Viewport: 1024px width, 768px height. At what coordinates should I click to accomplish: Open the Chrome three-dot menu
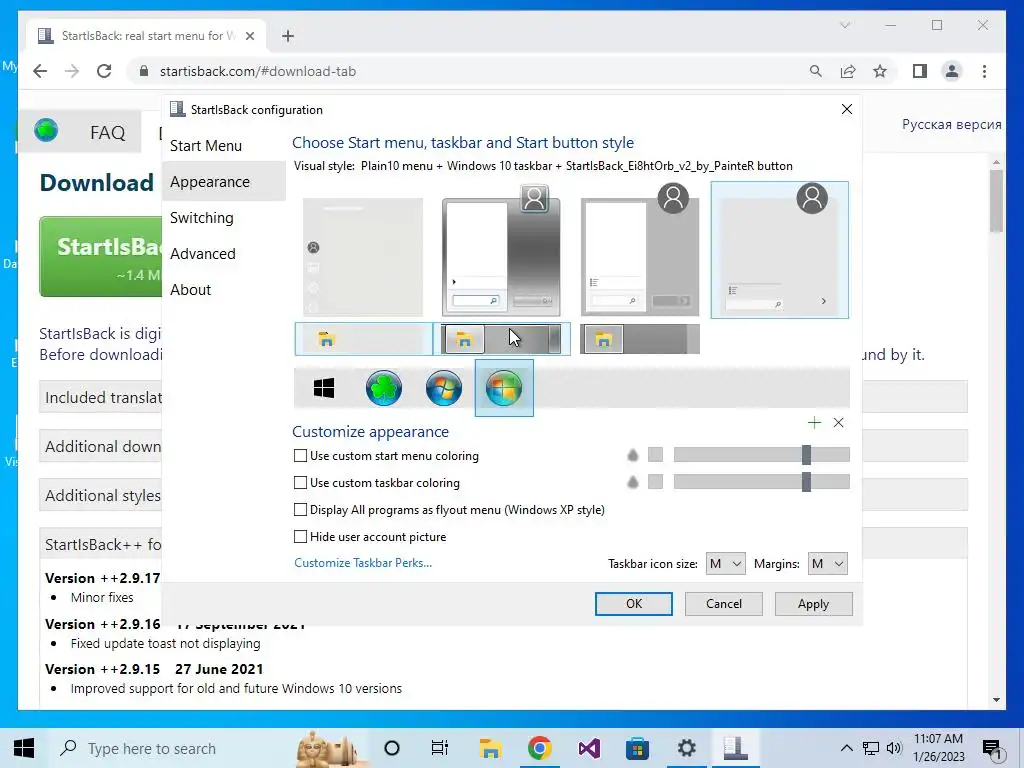point(984,71)
